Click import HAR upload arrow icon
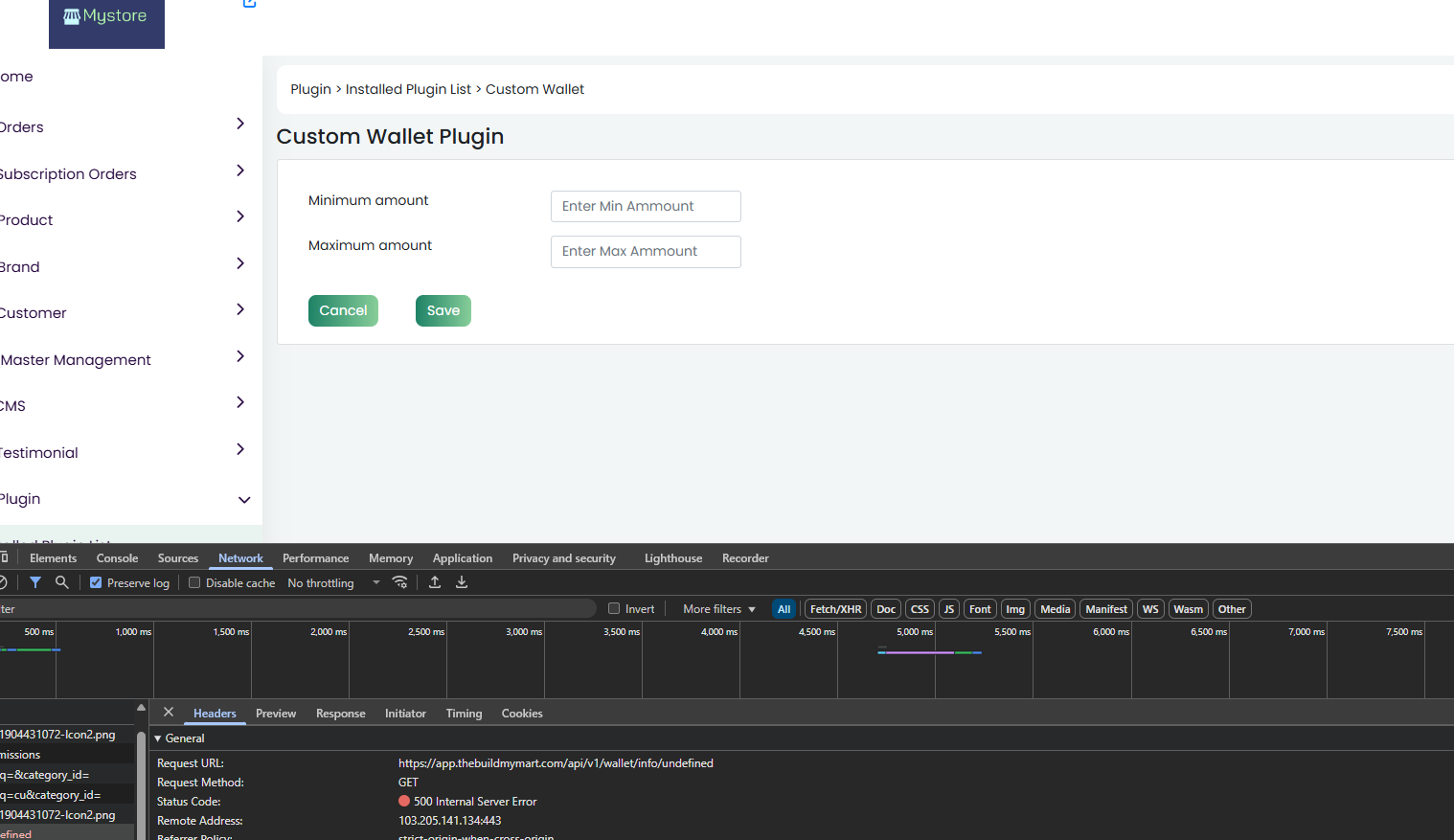Viewport: 1454px width, 840px height. coord(435,582)
